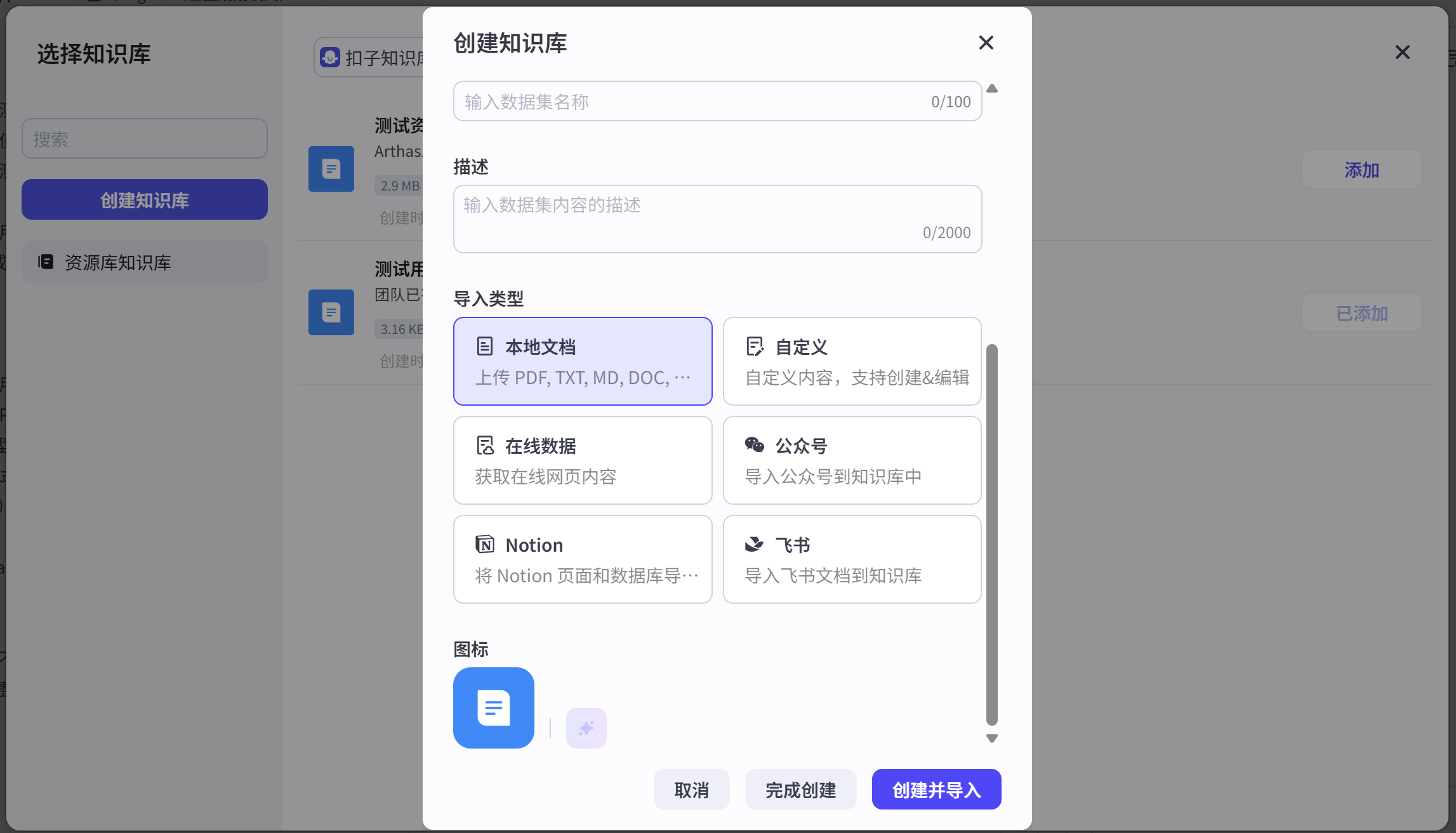Click the Notion logo icon

(485, 544)
